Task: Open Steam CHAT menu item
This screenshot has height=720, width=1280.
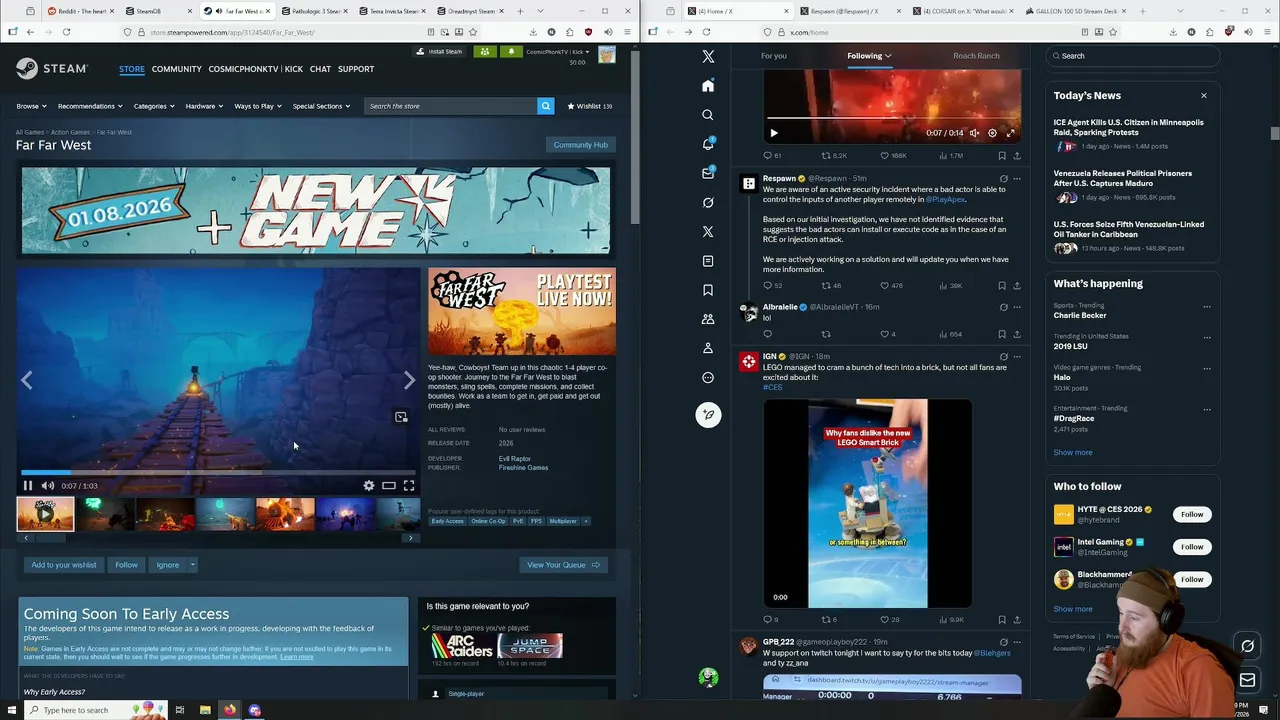Action: (320, 69)
